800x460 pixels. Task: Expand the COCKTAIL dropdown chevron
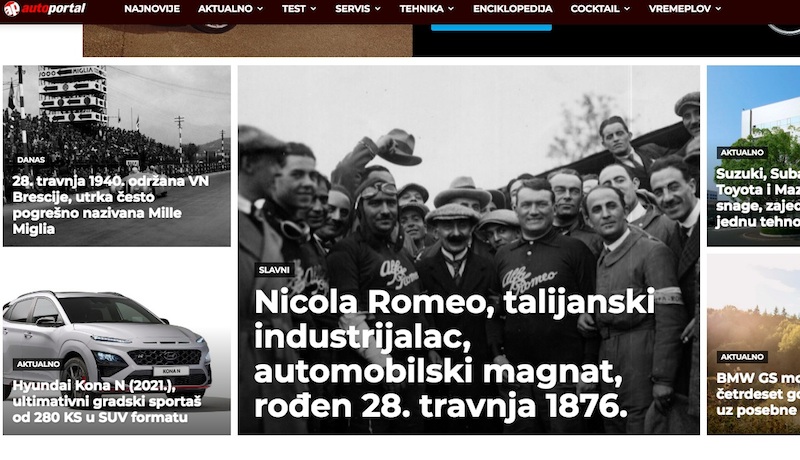click(627, 9)
